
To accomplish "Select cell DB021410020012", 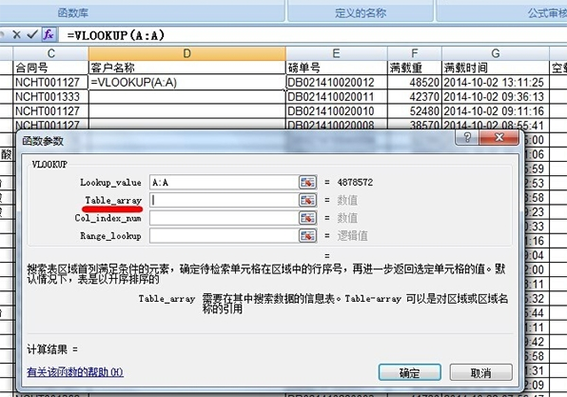I will pyautogui.click(x=336, y=82).
